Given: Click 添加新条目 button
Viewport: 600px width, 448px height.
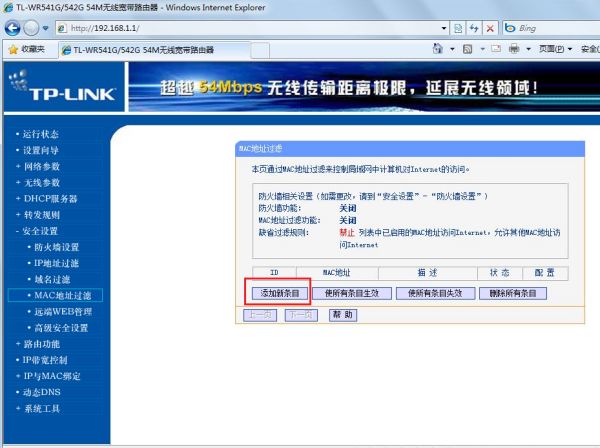Looking at the screenshot, I should point(280,293).
